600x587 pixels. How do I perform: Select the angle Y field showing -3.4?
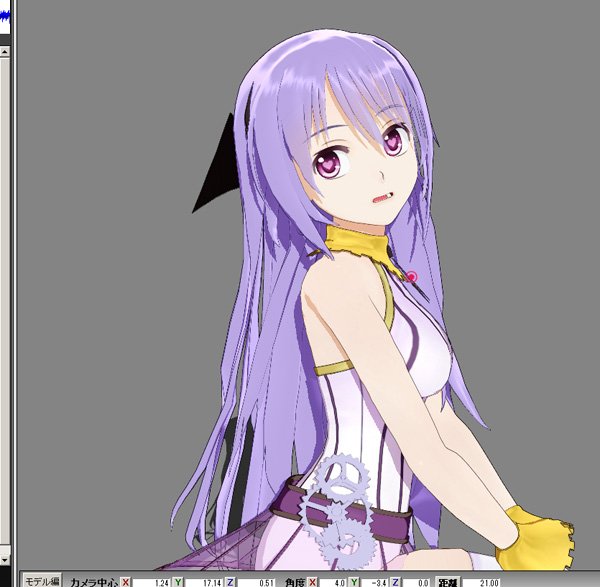pyautogui.click(x=374, y=582)
